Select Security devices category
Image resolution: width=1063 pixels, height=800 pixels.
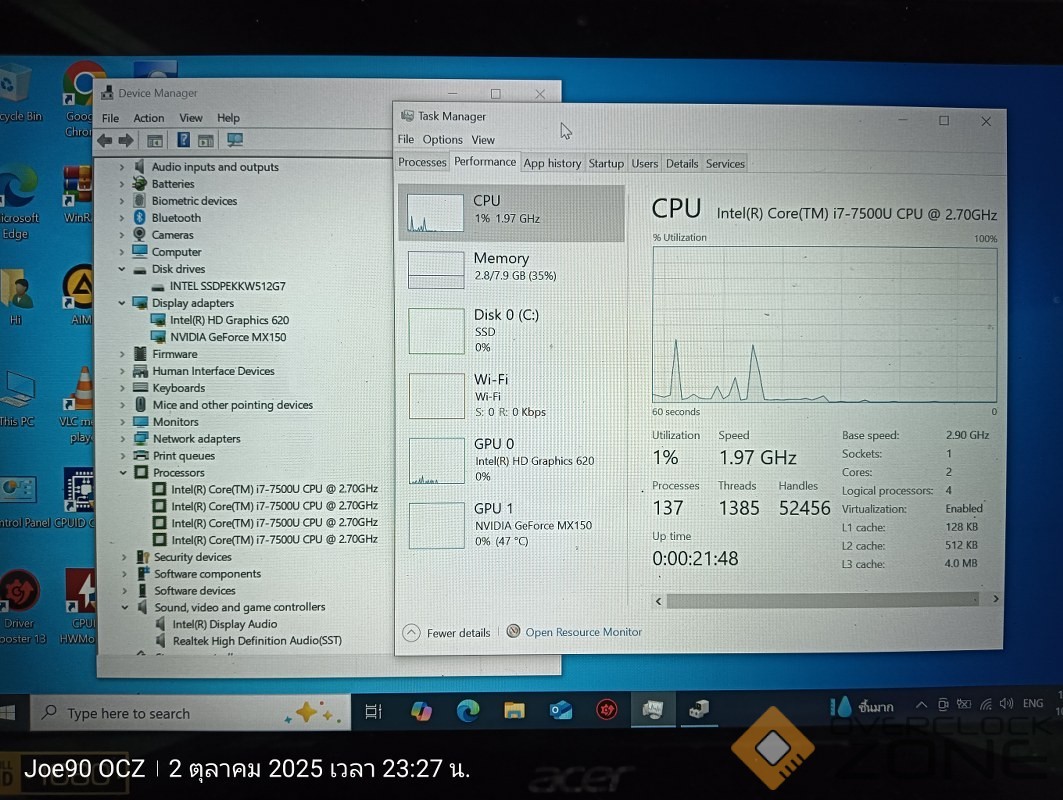pyautogui.click(x=193, y=557)
